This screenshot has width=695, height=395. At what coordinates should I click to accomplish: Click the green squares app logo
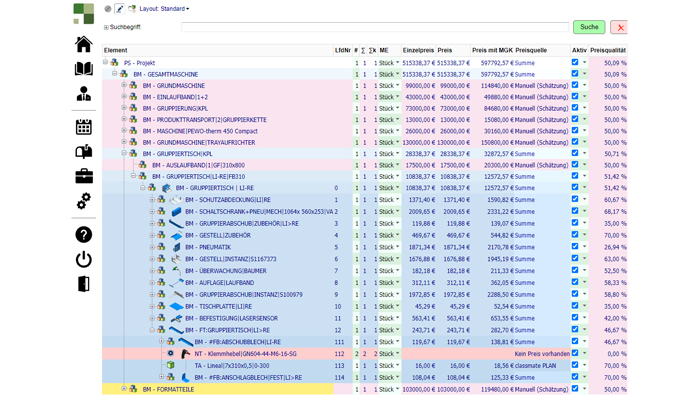(83, 13)
